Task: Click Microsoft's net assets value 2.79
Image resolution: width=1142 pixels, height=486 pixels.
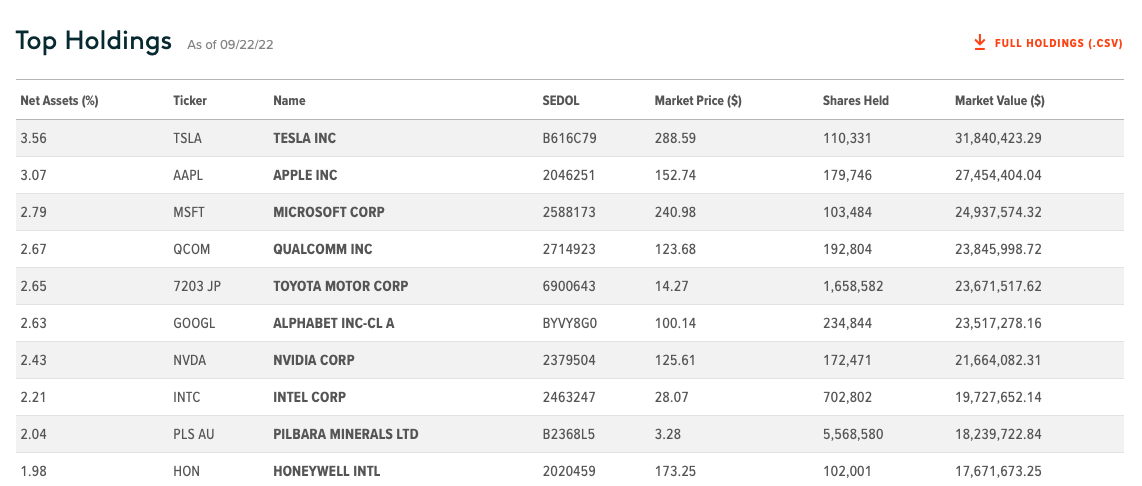Action: tap(34, 212)
